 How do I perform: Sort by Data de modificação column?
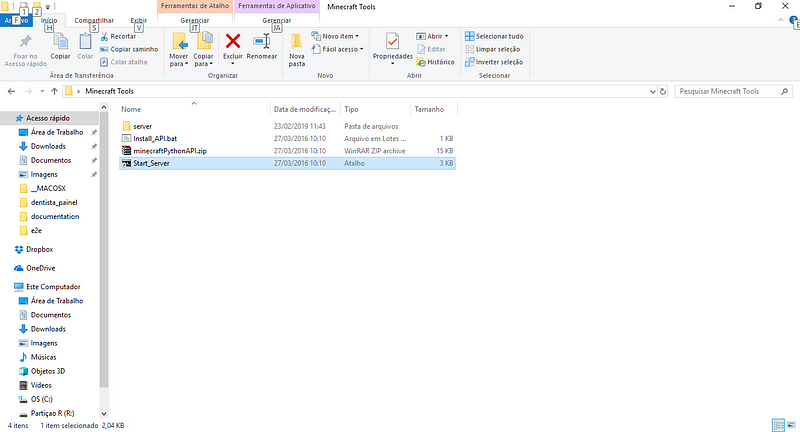305,109
